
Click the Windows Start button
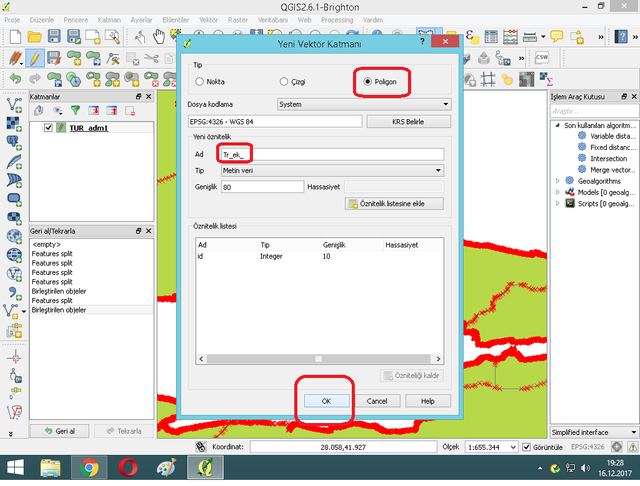click(x=16, y=468)
